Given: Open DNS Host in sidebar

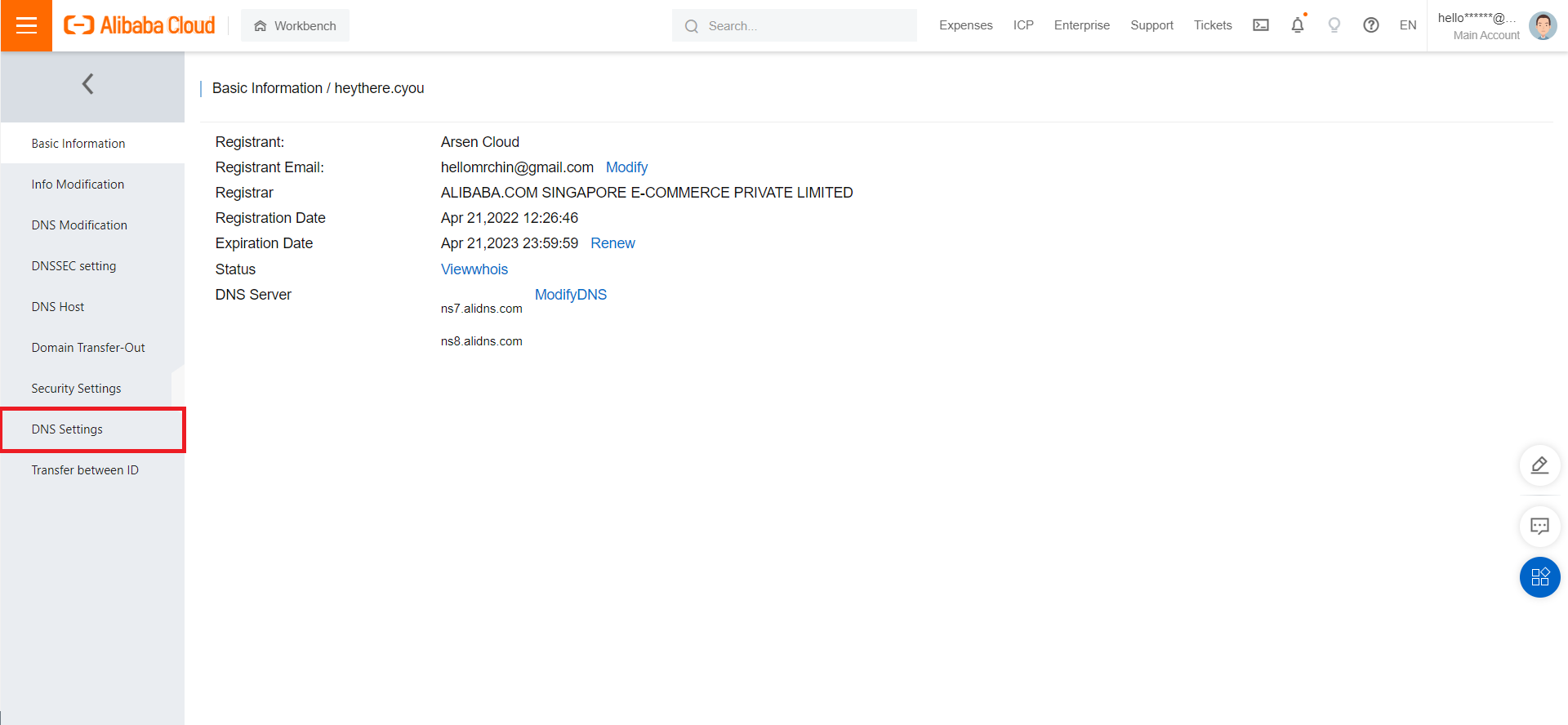Looking at the screenshot, I should [x=92, y=306].
